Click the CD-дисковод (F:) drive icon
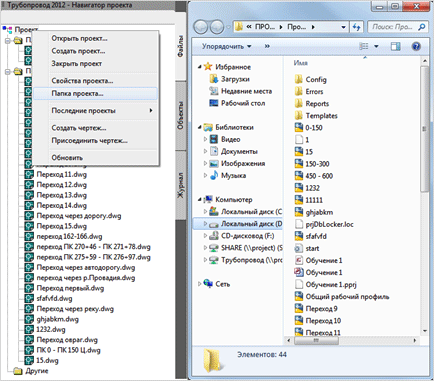 coord(214,236)
